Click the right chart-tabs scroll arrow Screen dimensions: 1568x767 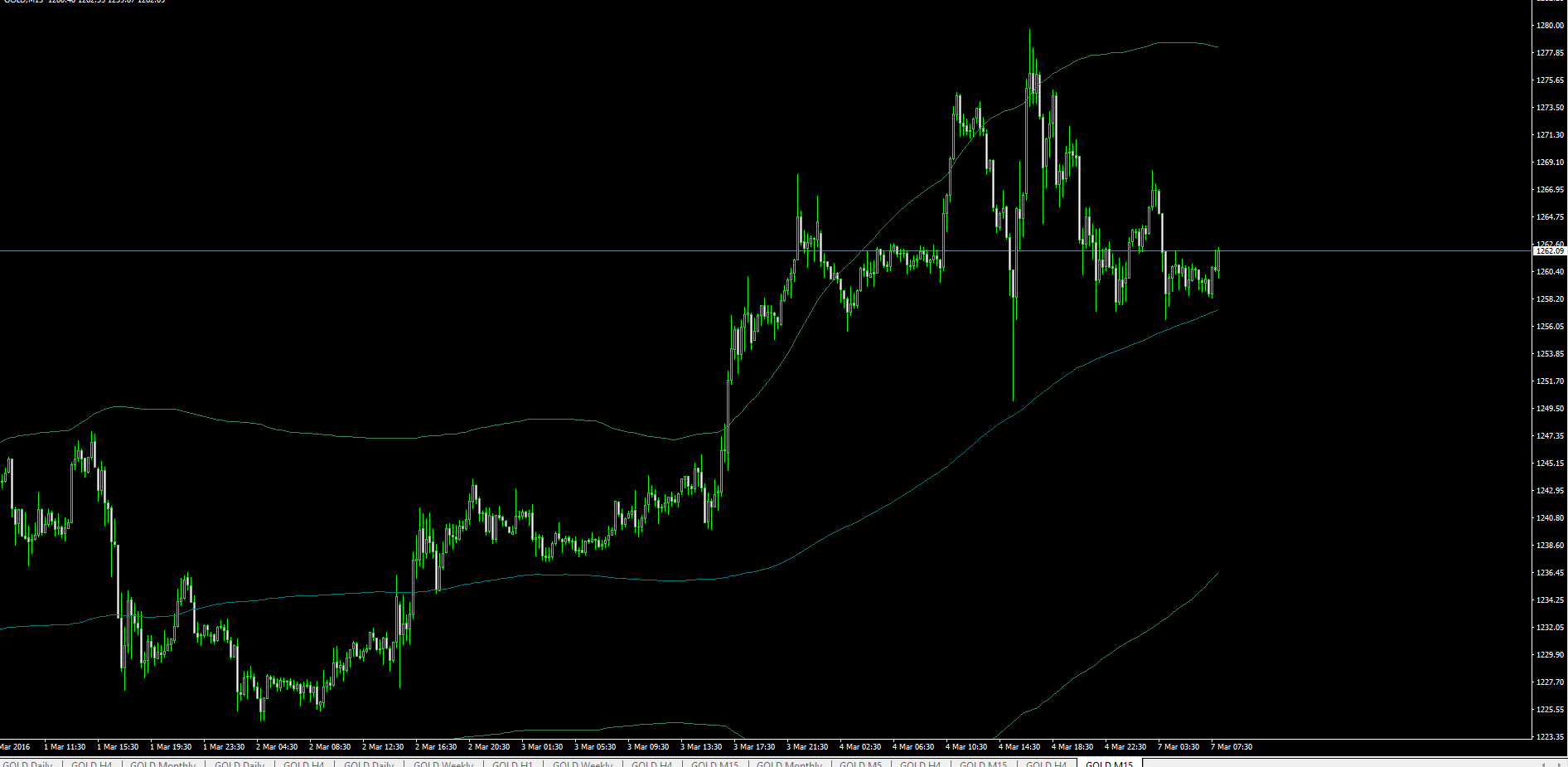1558,764
